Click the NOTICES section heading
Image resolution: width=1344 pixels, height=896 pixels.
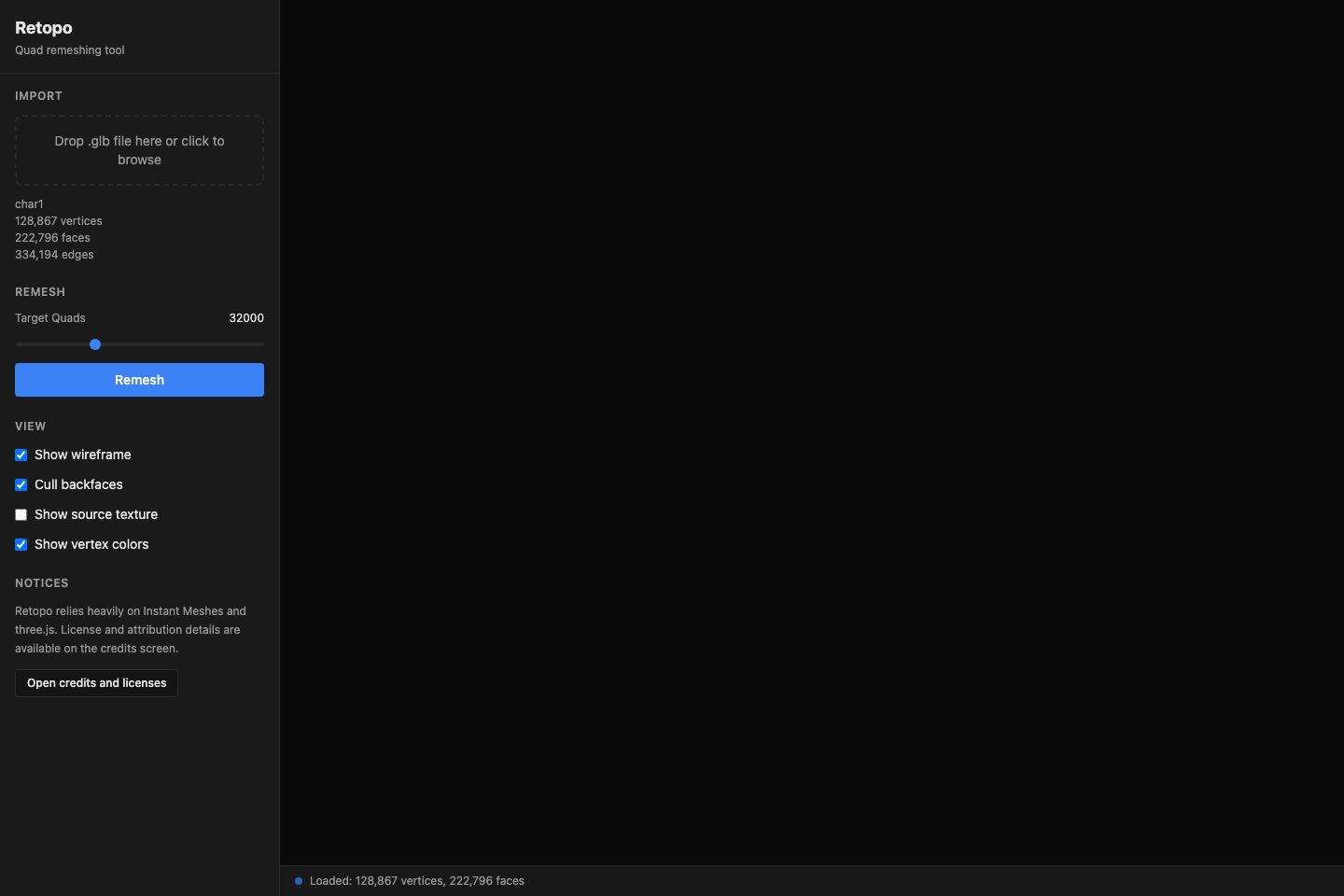[42, 583]
